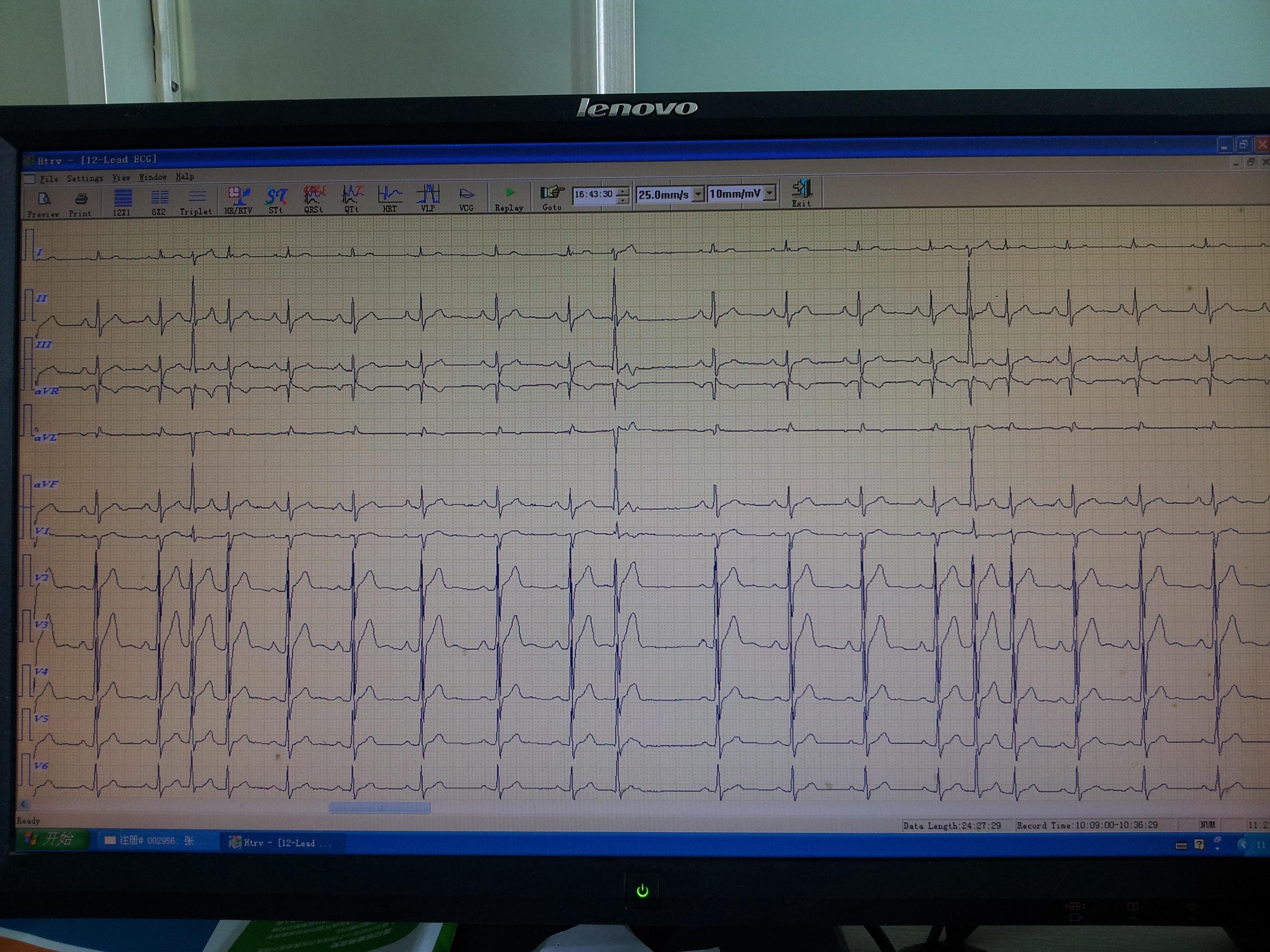Click the Ready status bar text
This screenshot has height=952, width=1270.
(x=29, y=821)
